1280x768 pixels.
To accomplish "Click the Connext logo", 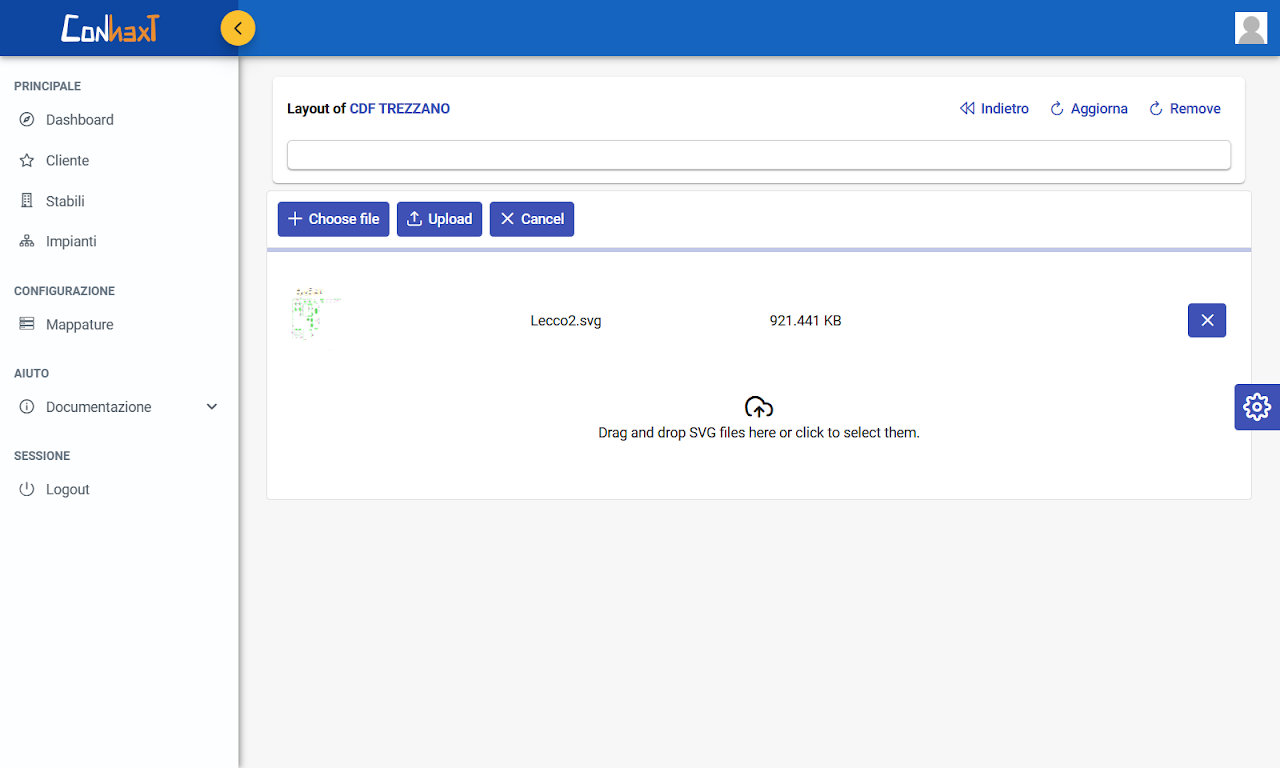I will point(110,28).
